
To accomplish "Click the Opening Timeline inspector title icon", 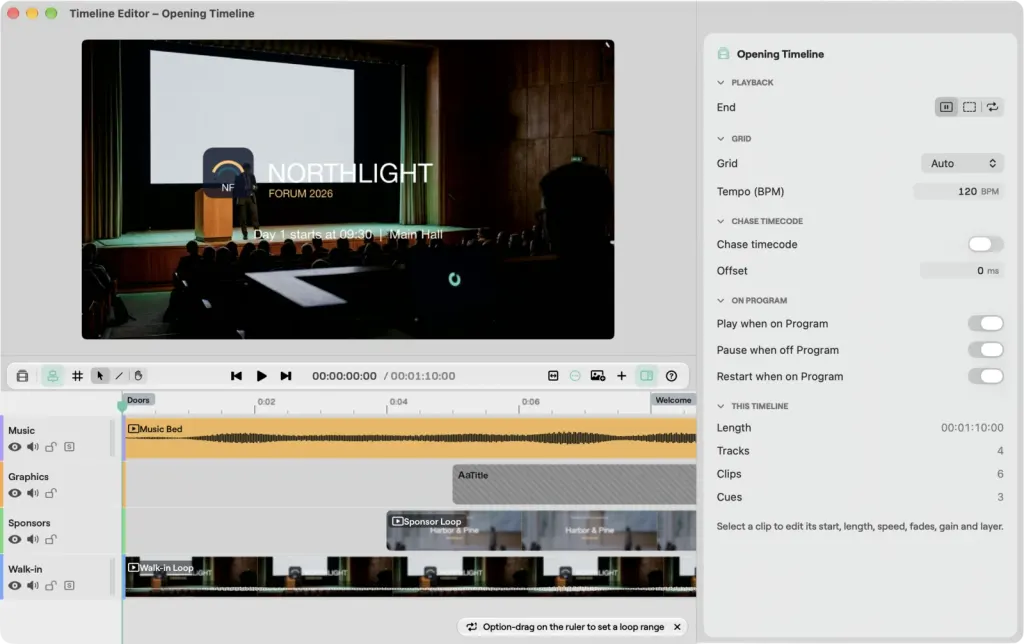I will [723, 54].
